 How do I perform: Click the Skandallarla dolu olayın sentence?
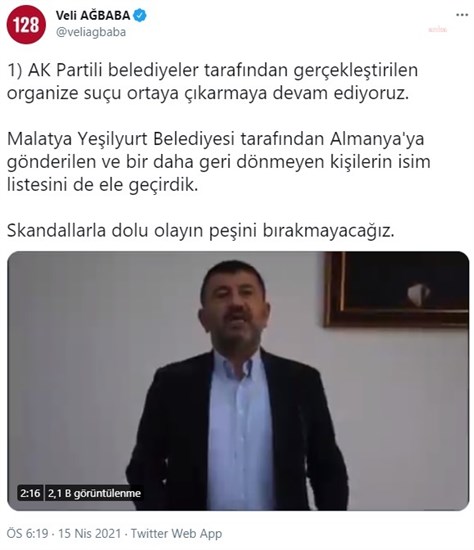(x=201, y=230)
